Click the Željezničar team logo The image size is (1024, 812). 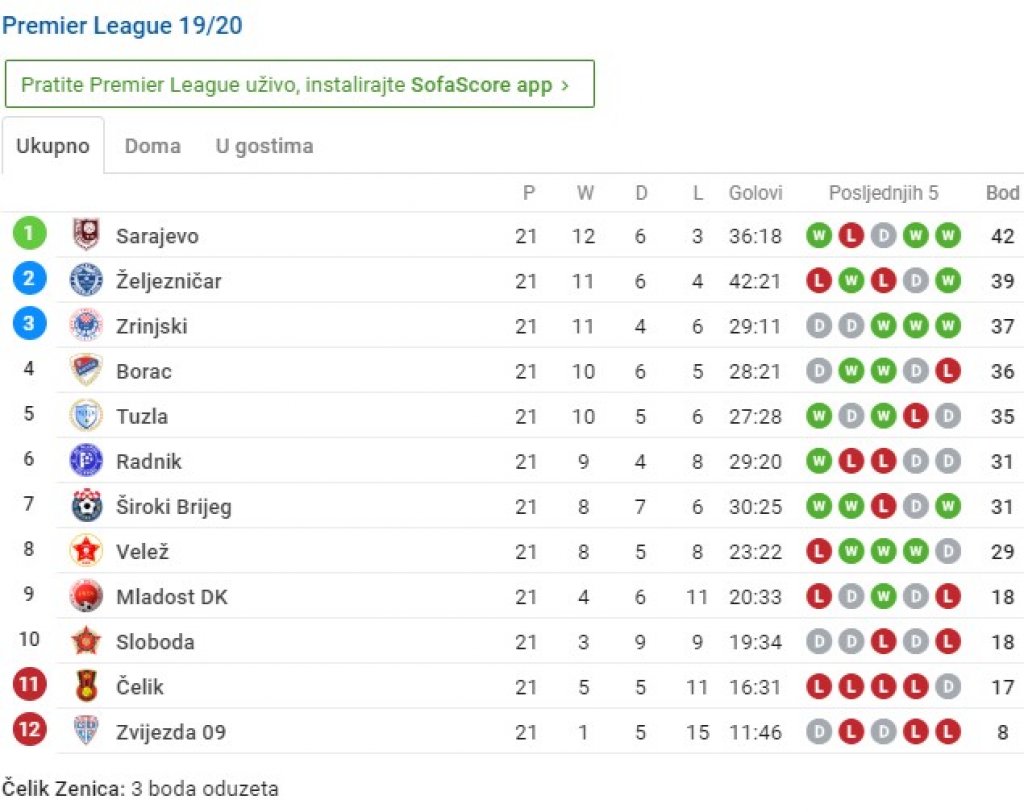click(86, 280)
